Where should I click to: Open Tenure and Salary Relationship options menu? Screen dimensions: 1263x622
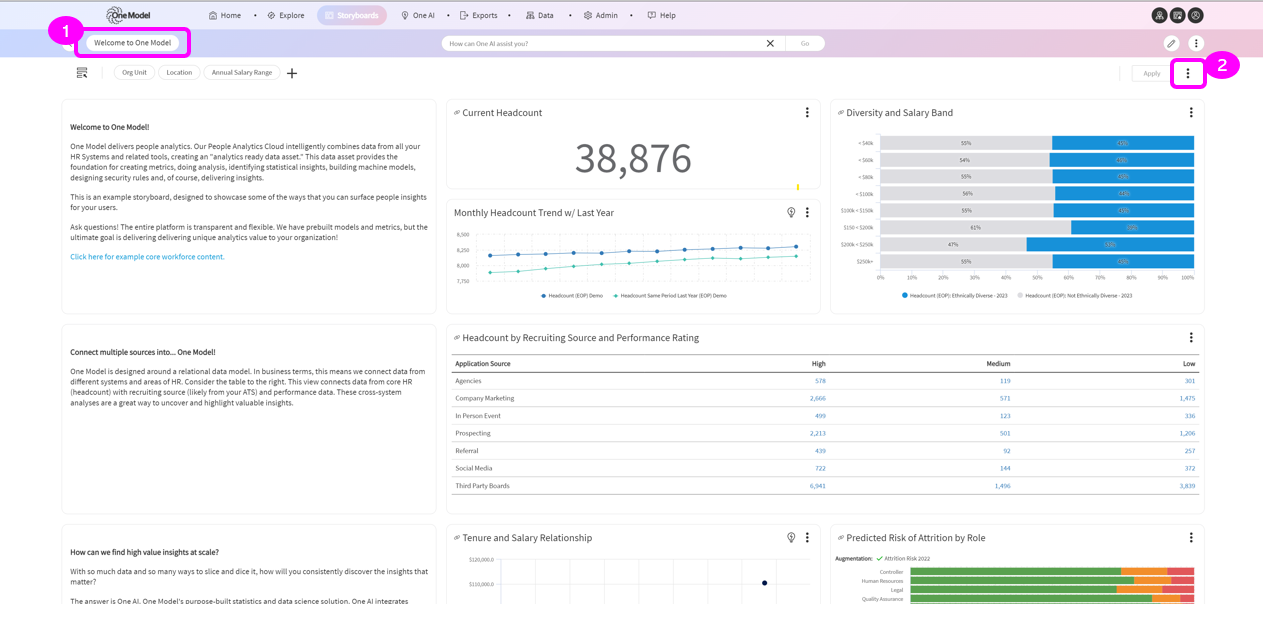point(807,538)
